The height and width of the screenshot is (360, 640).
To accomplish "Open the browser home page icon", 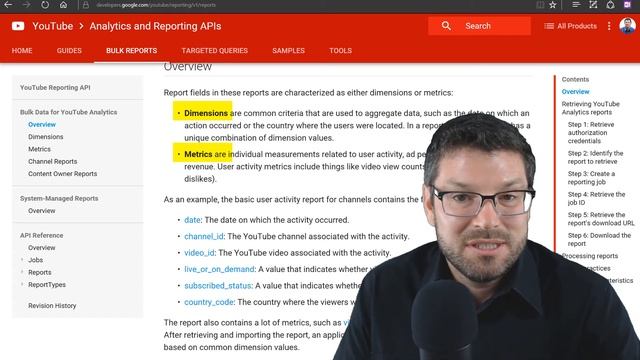I will point(63,5).
